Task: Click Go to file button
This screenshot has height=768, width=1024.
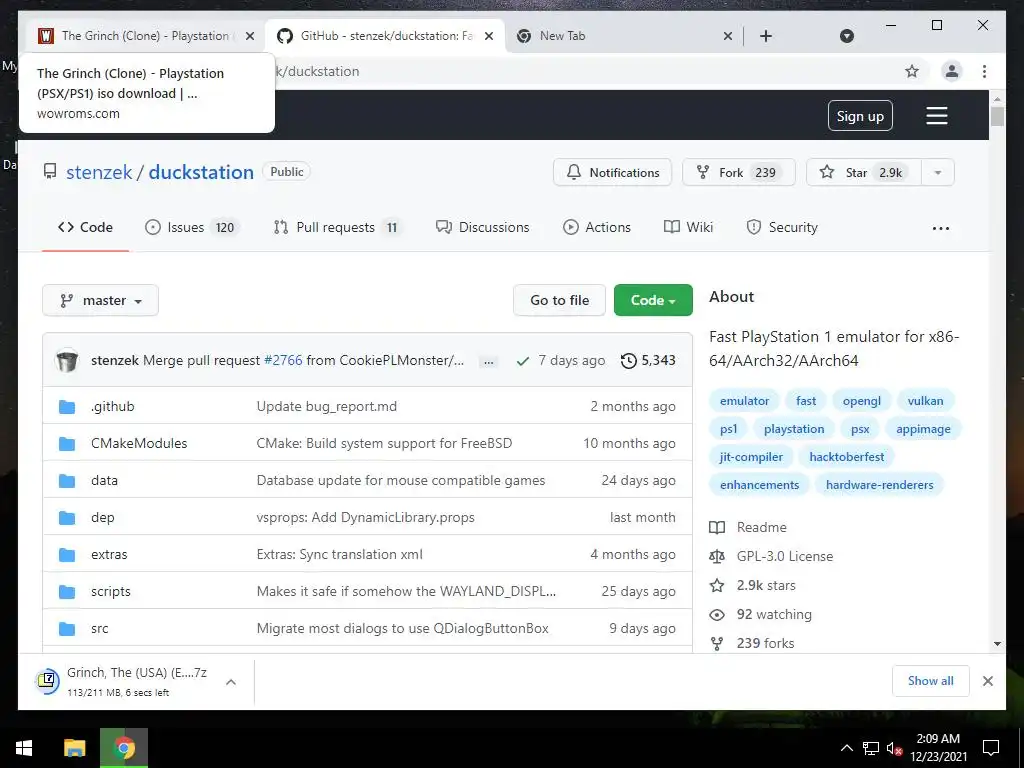Action: coord(559,300)
